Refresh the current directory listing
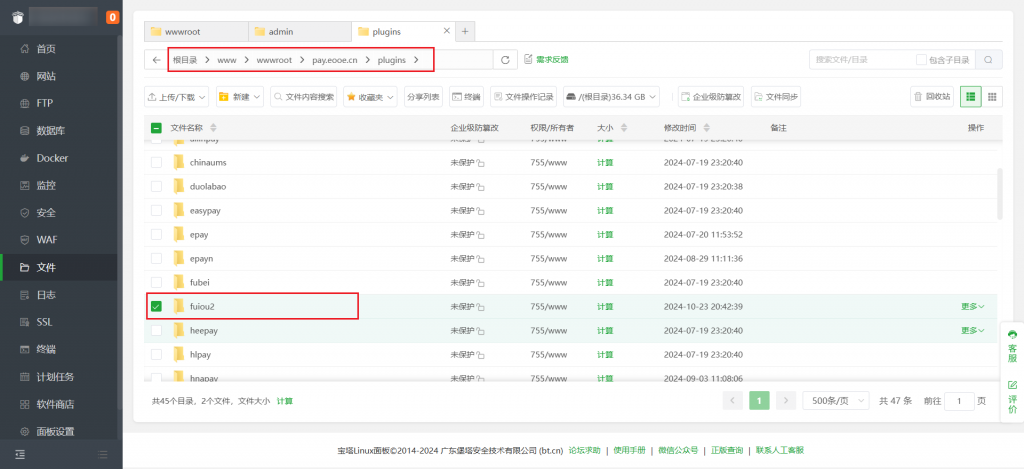The image size is (1024, 469). pos(505,60)
